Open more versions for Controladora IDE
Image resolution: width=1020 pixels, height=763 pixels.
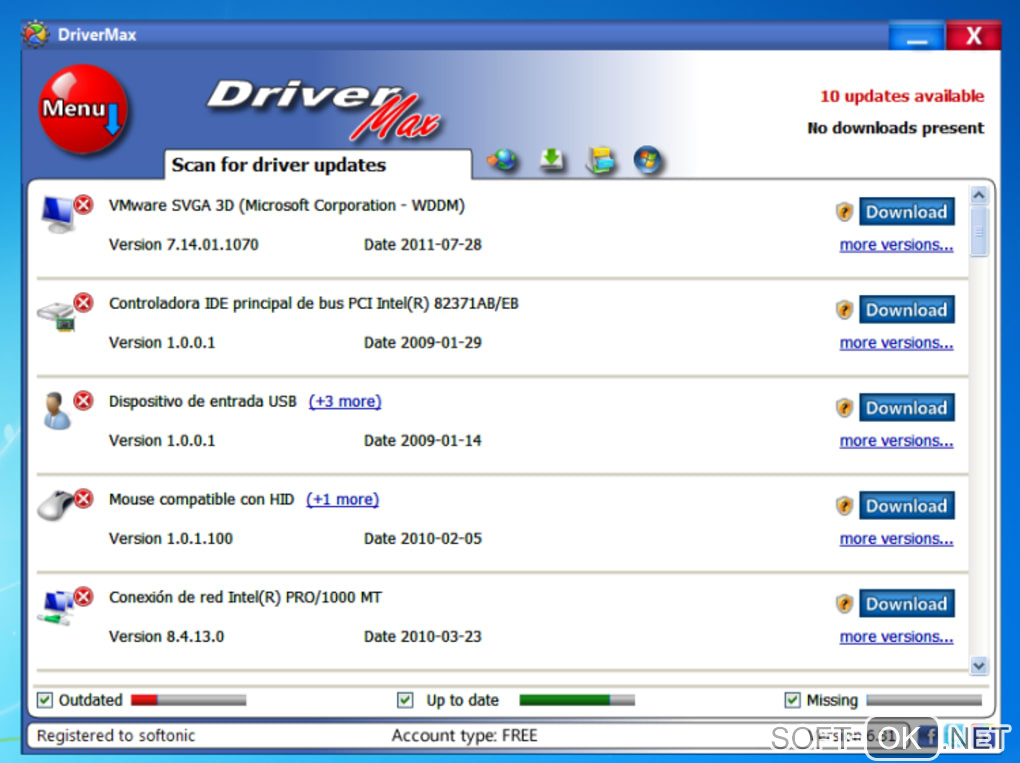(x=896, y=343)
